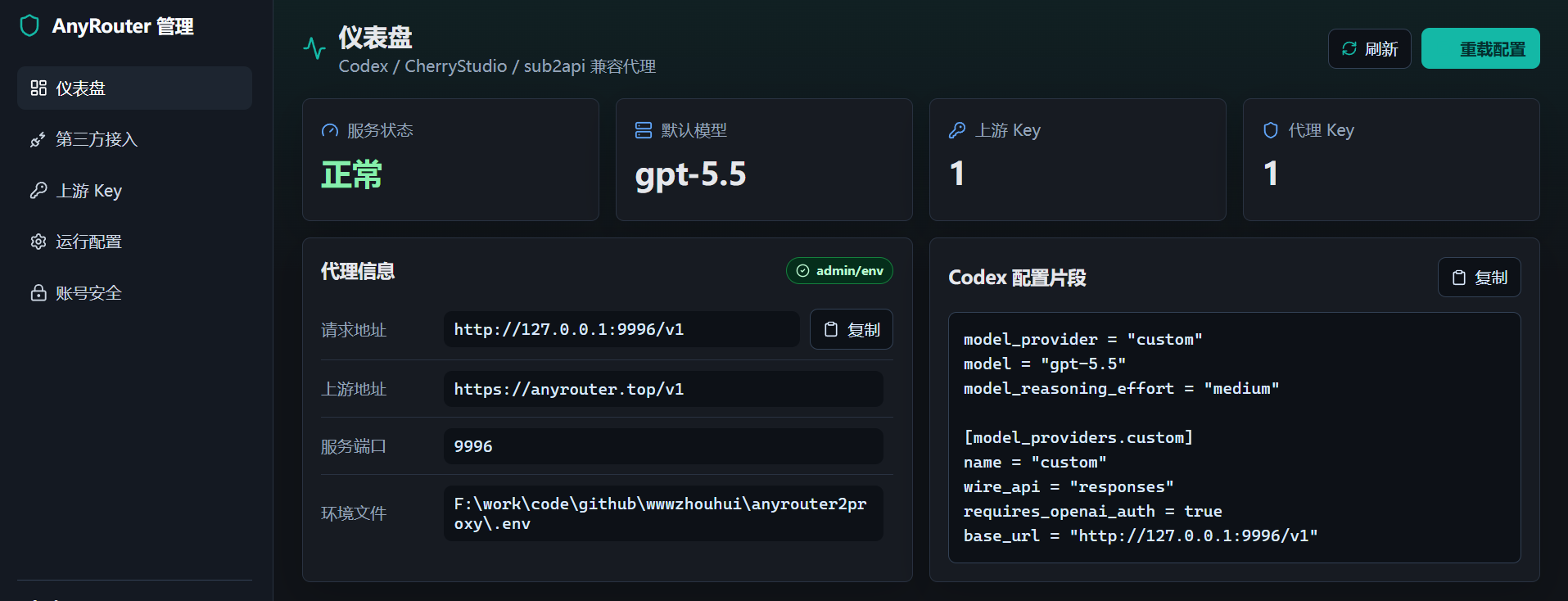
Task: Click the 刷新 button label
Action: pyautogui.click(x=1381, y=49)
